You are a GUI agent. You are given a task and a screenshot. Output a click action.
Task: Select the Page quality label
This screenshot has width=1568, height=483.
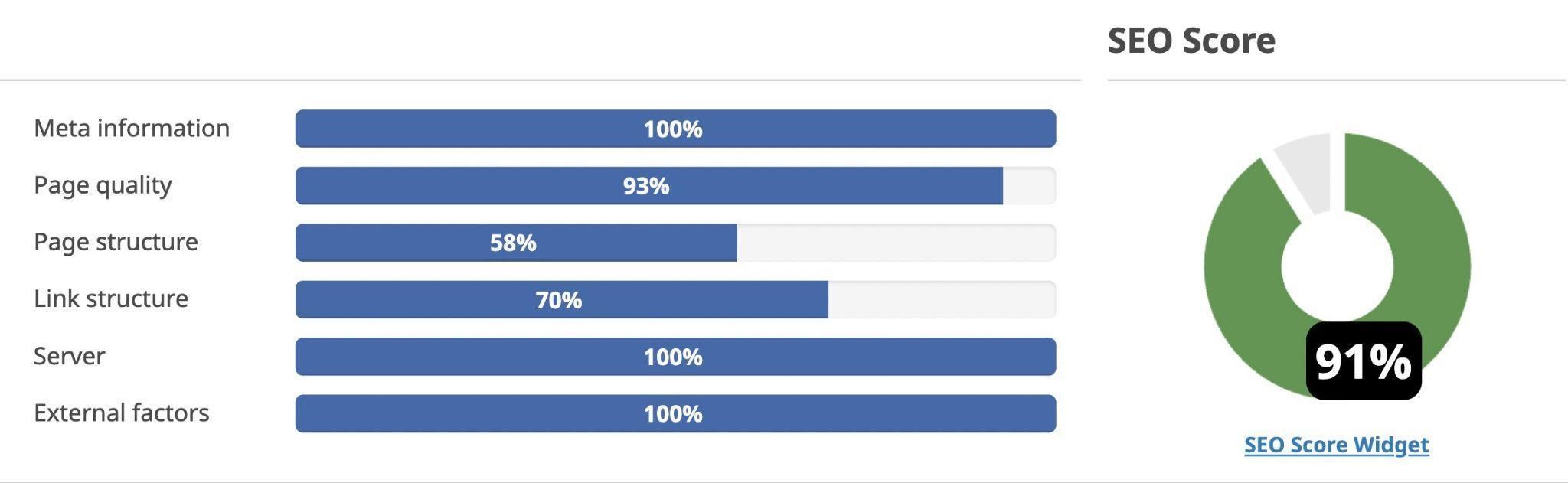point(102,185)
